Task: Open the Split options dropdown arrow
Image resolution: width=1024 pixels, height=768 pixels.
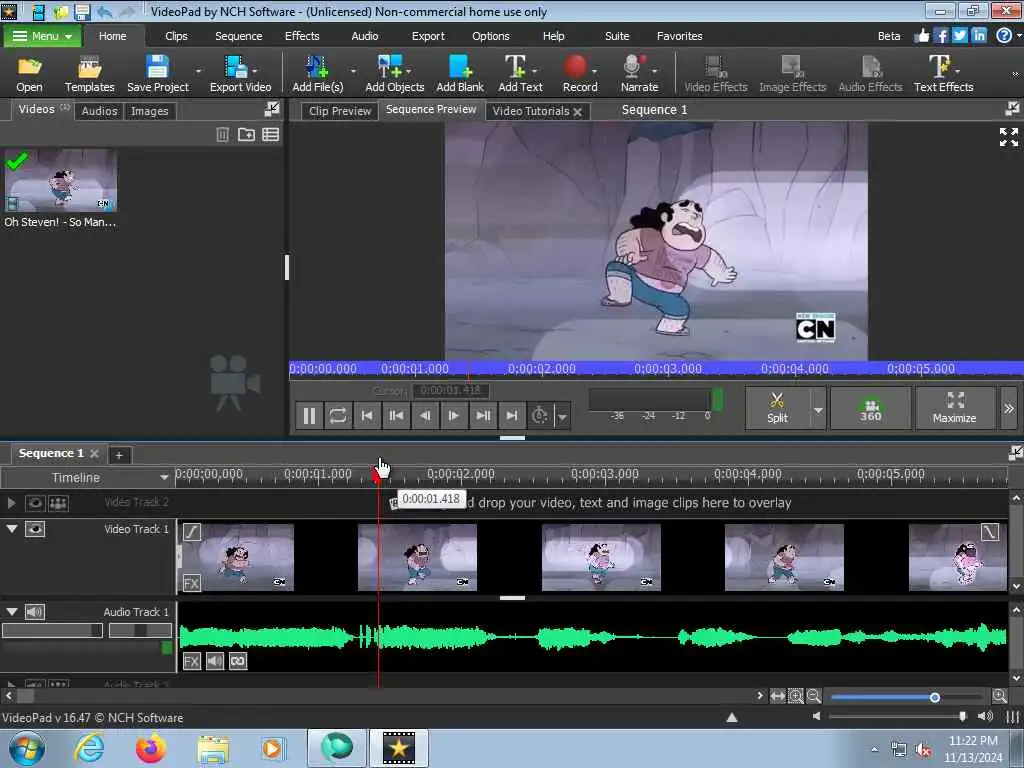Action: pyautogui.click(x=818, y=409)
